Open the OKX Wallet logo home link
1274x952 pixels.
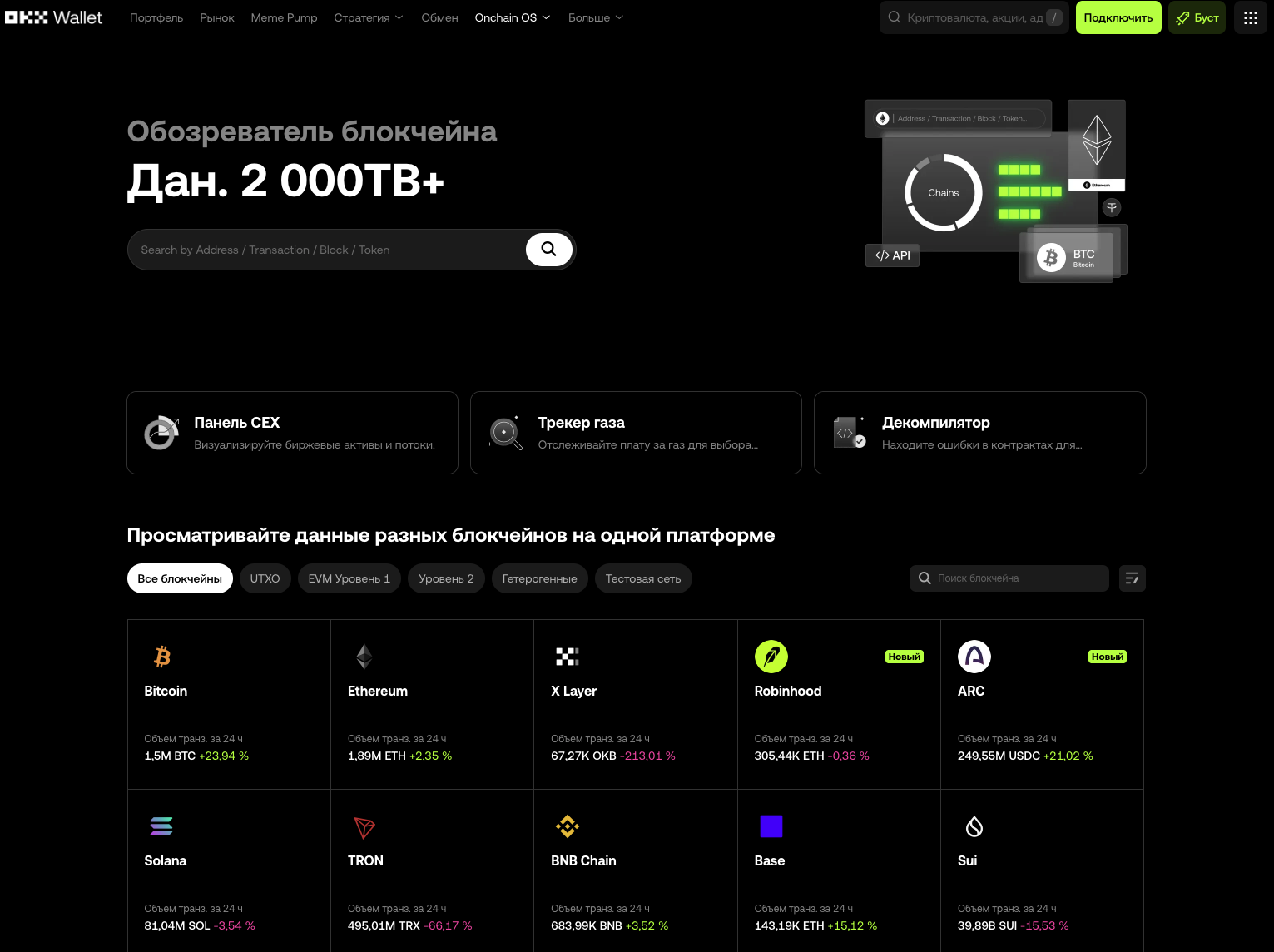click(53, 17)
